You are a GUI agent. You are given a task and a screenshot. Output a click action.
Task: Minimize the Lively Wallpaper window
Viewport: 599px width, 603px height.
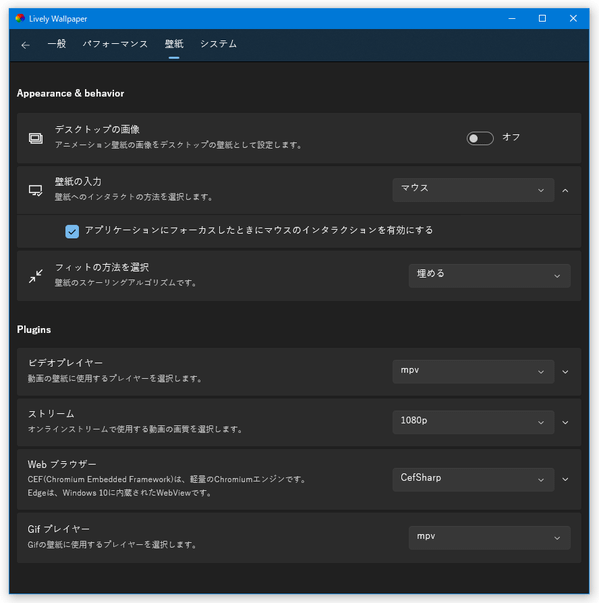point(512,18)
